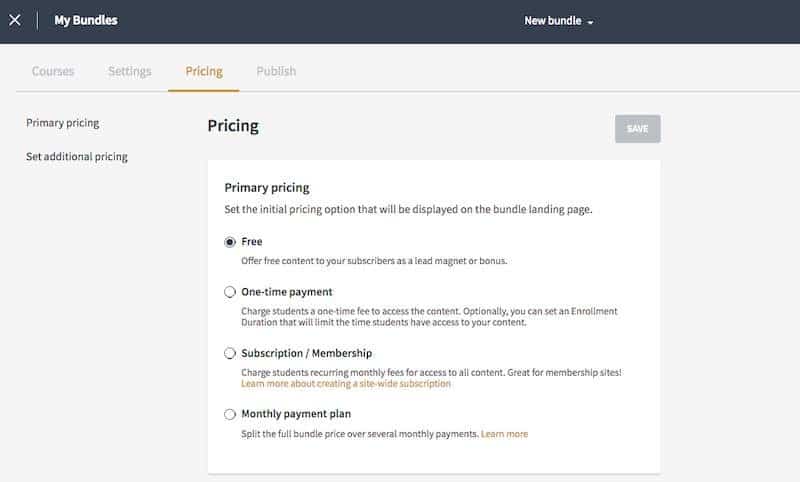Select the Pricing tab
Viewport: 800px width, 482px height.
[204, 71]
